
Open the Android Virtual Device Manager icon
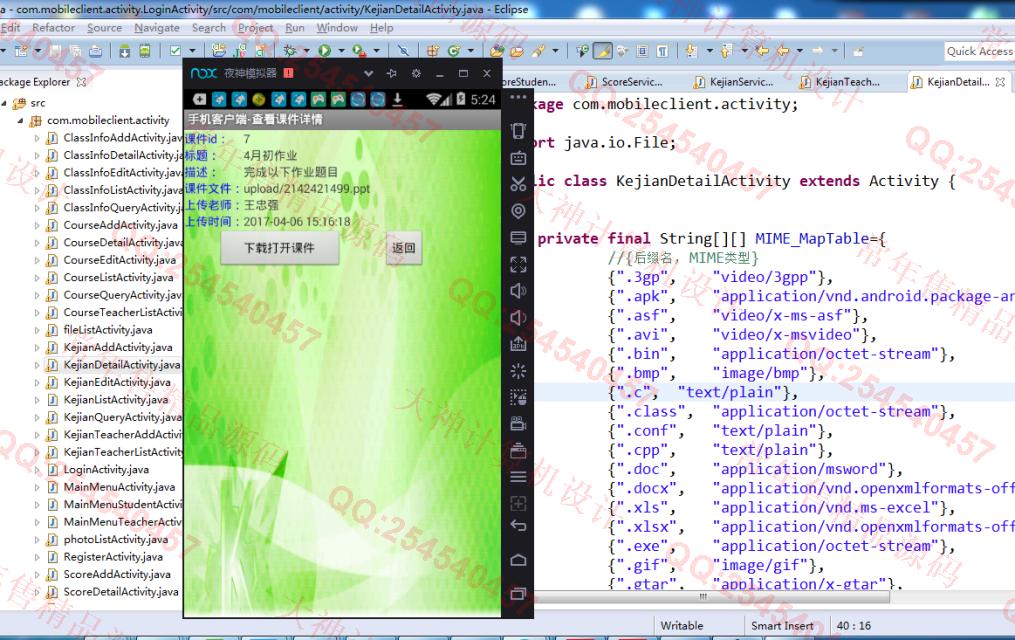(x=144, y=51)
